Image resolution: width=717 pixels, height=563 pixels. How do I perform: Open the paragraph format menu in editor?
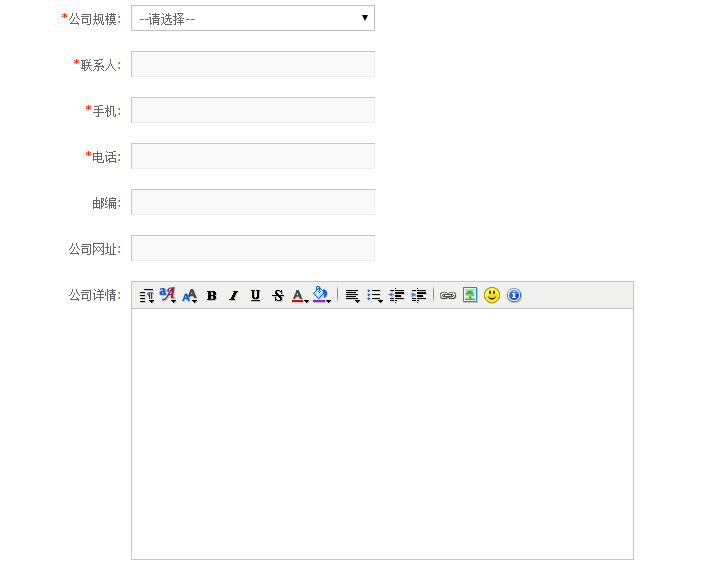146,295
